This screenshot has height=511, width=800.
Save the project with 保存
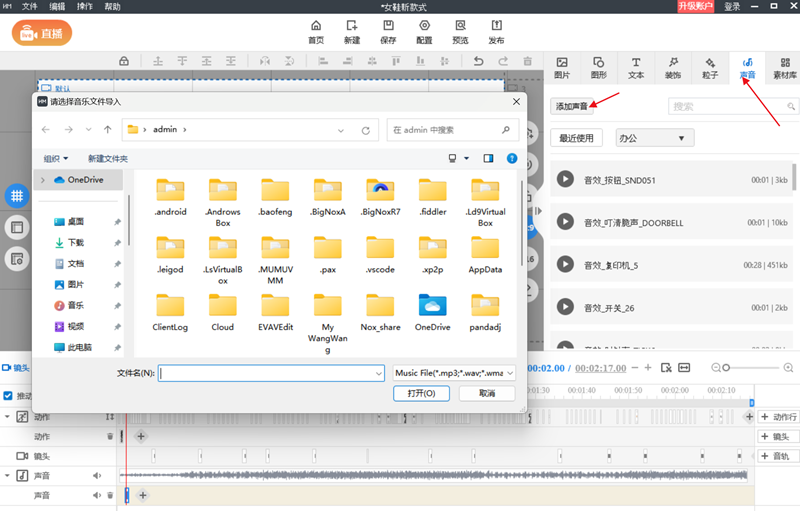388,32
